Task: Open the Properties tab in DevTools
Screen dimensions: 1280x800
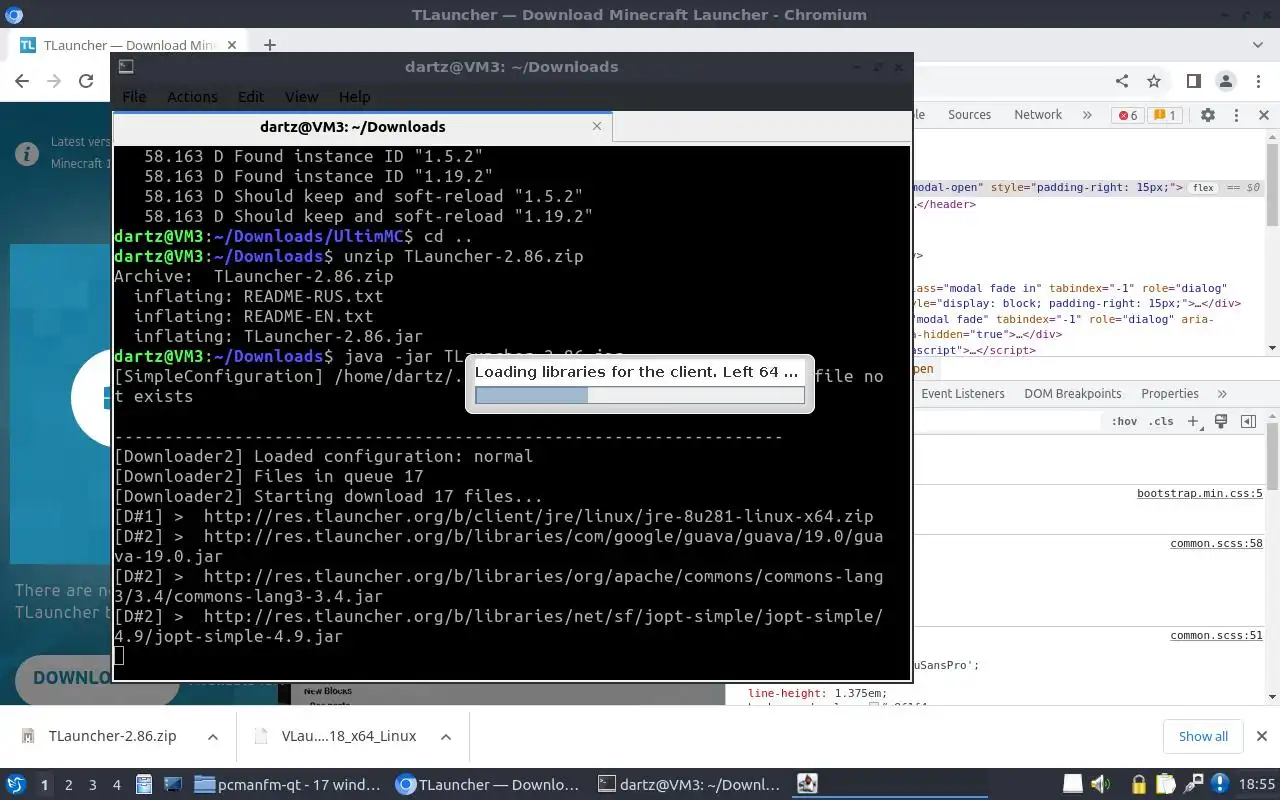Action: (1170, 394)
